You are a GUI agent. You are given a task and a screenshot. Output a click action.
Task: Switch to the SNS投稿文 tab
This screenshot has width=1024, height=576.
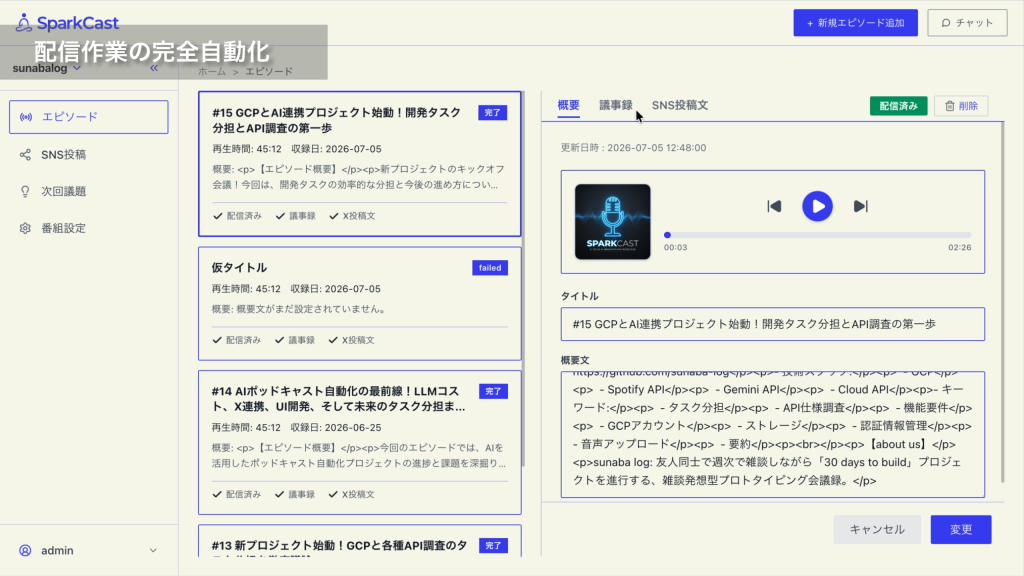click(680, 105)
